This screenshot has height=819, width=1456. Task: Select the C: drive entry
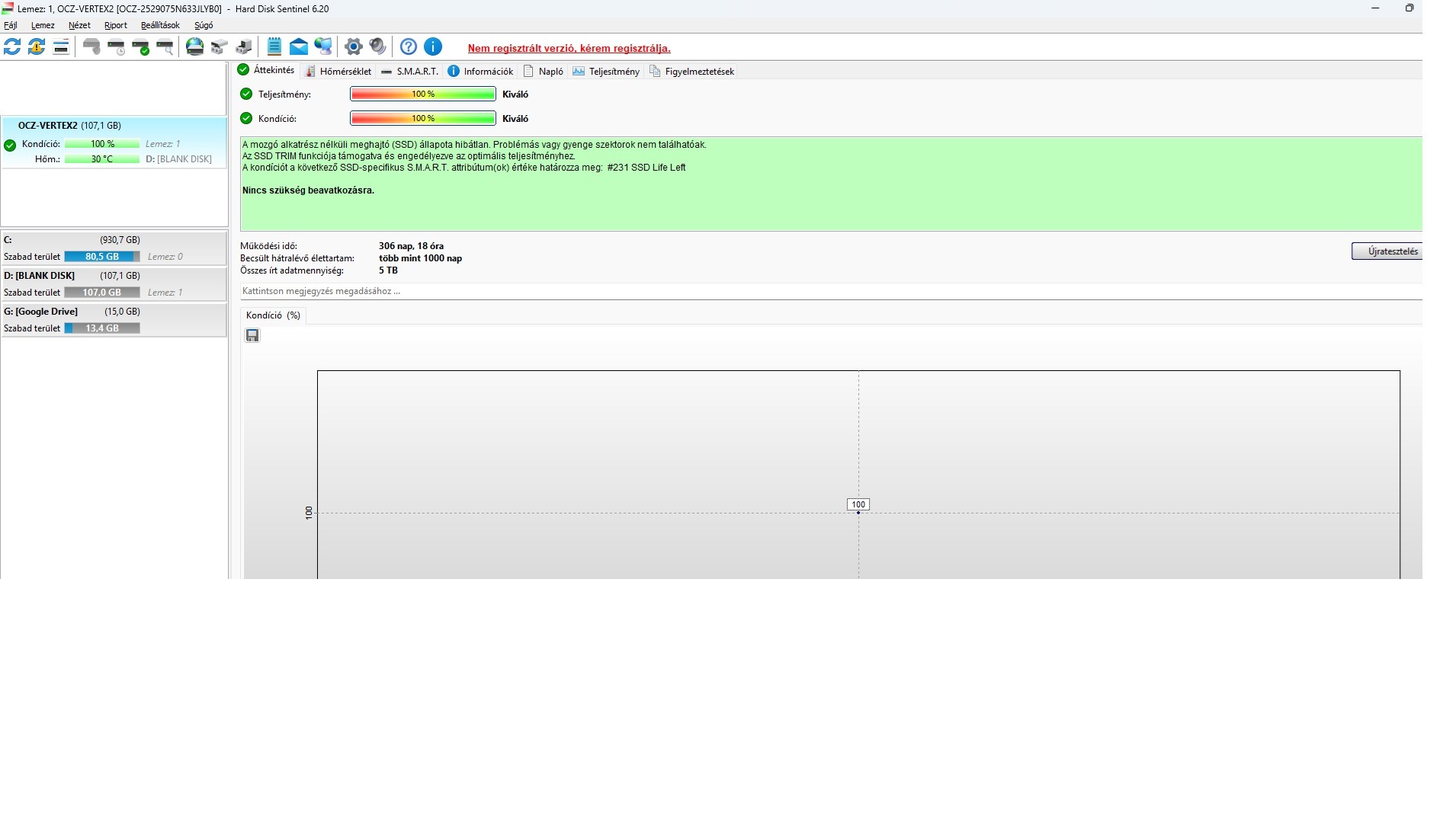tap(114, 248)
